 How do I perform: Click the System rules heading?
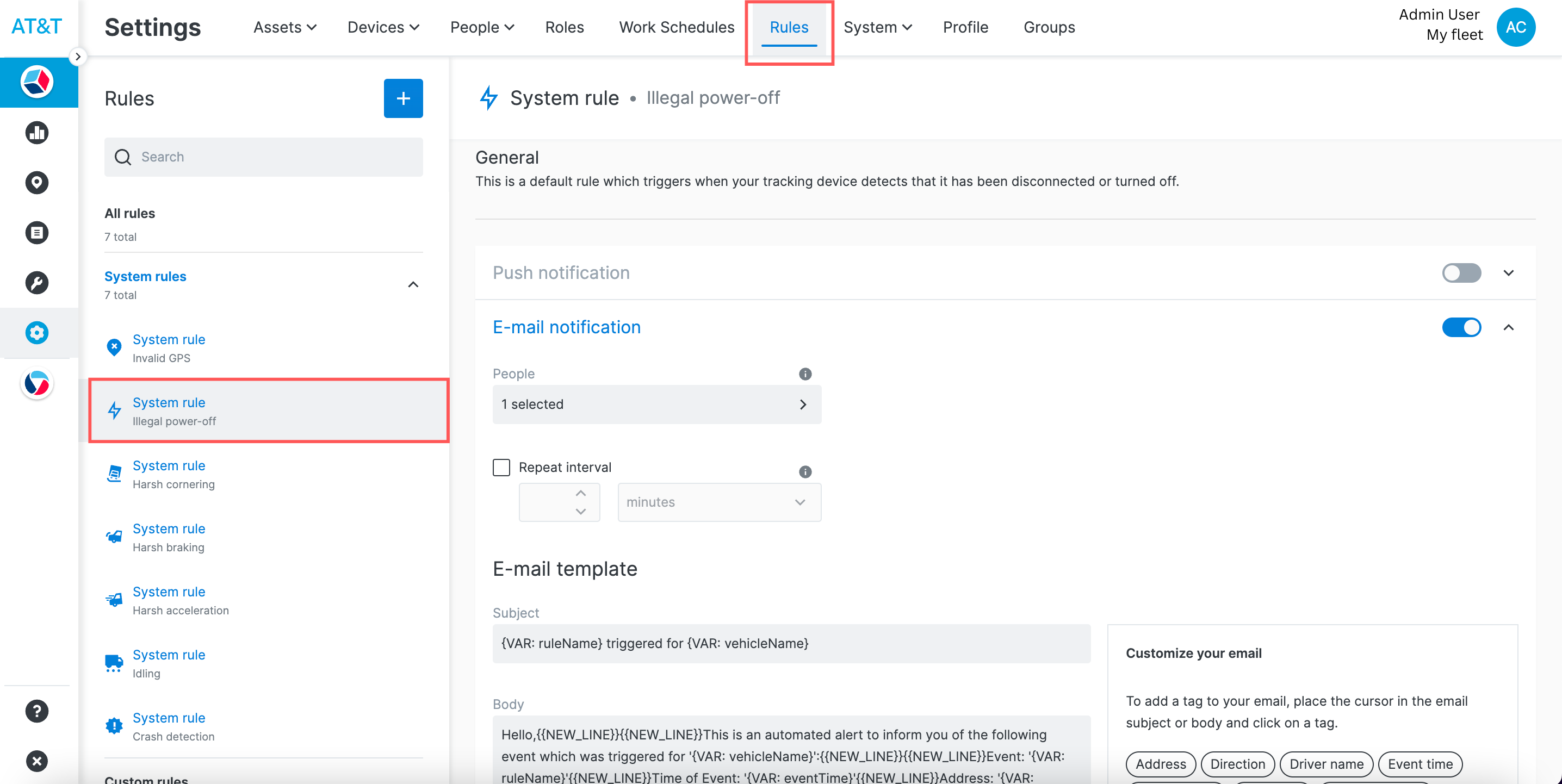(145, 277)
